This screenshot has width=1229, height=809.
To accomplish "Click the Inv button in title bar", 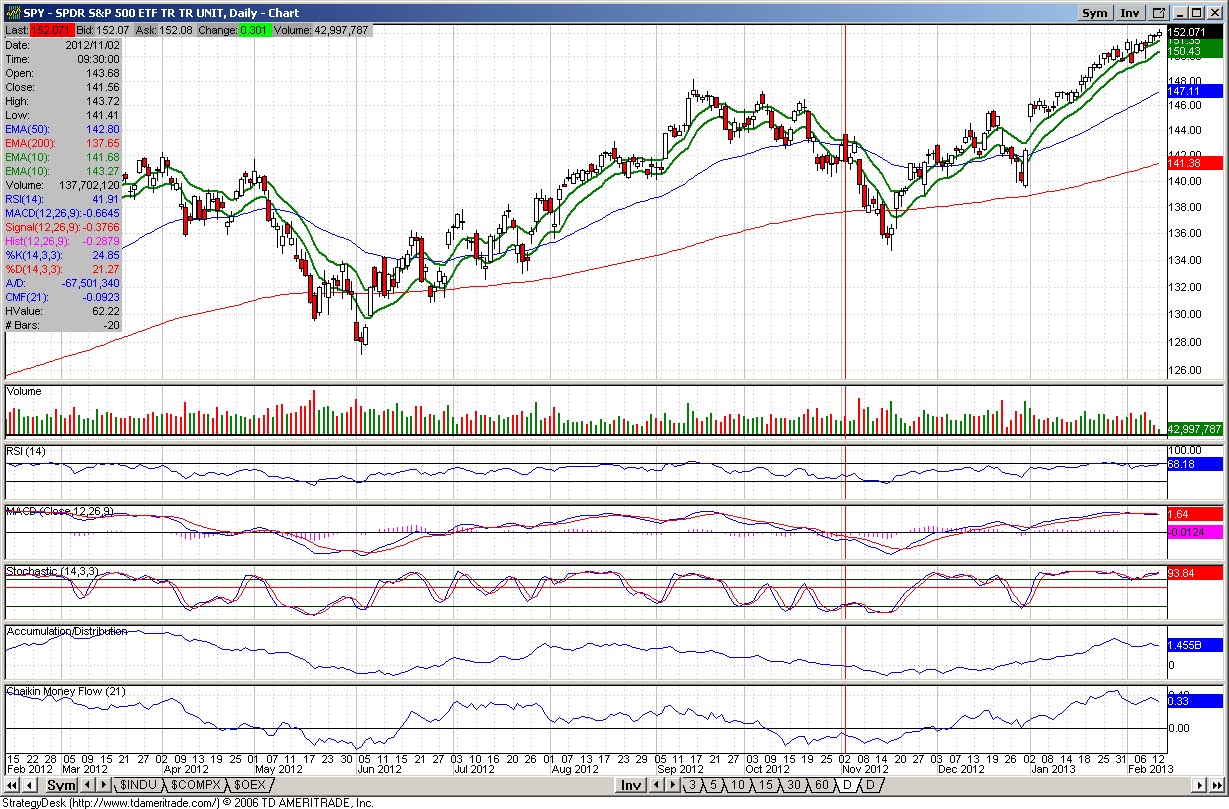I will 1130,13.
